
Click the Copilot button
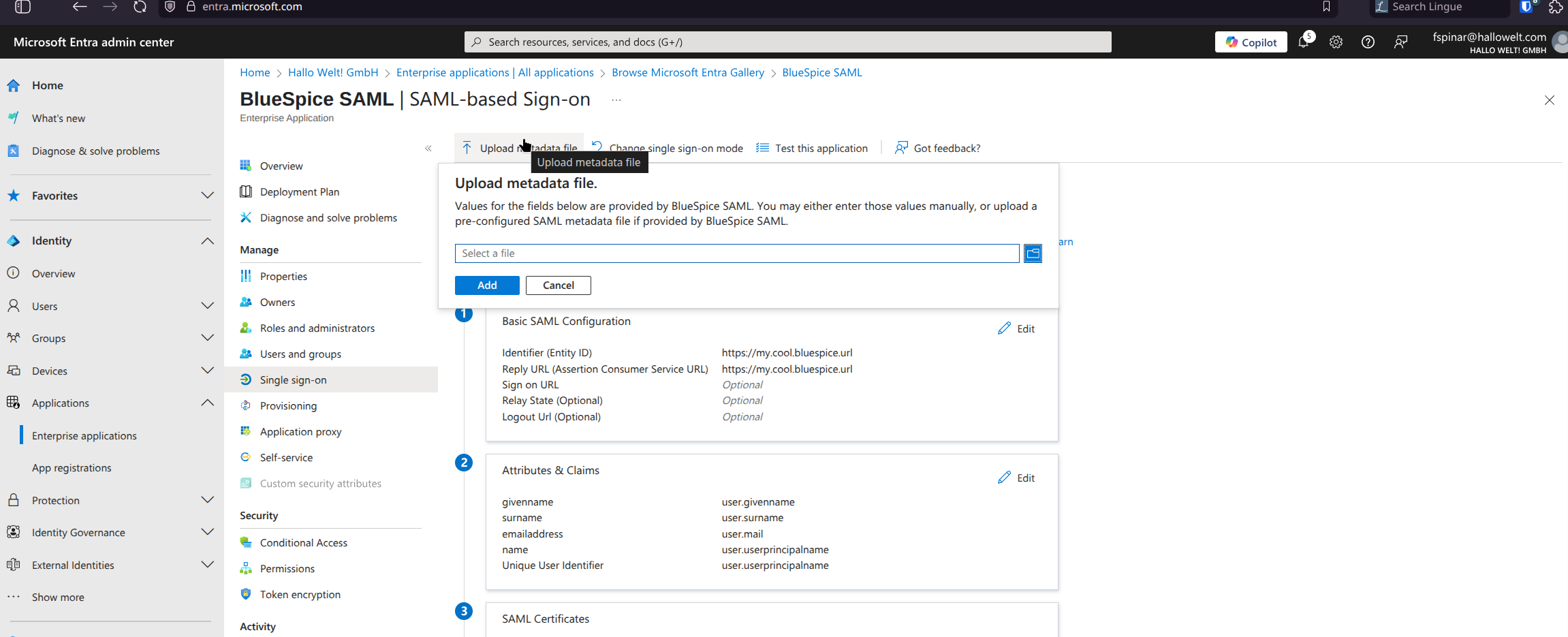[1251, 42]
